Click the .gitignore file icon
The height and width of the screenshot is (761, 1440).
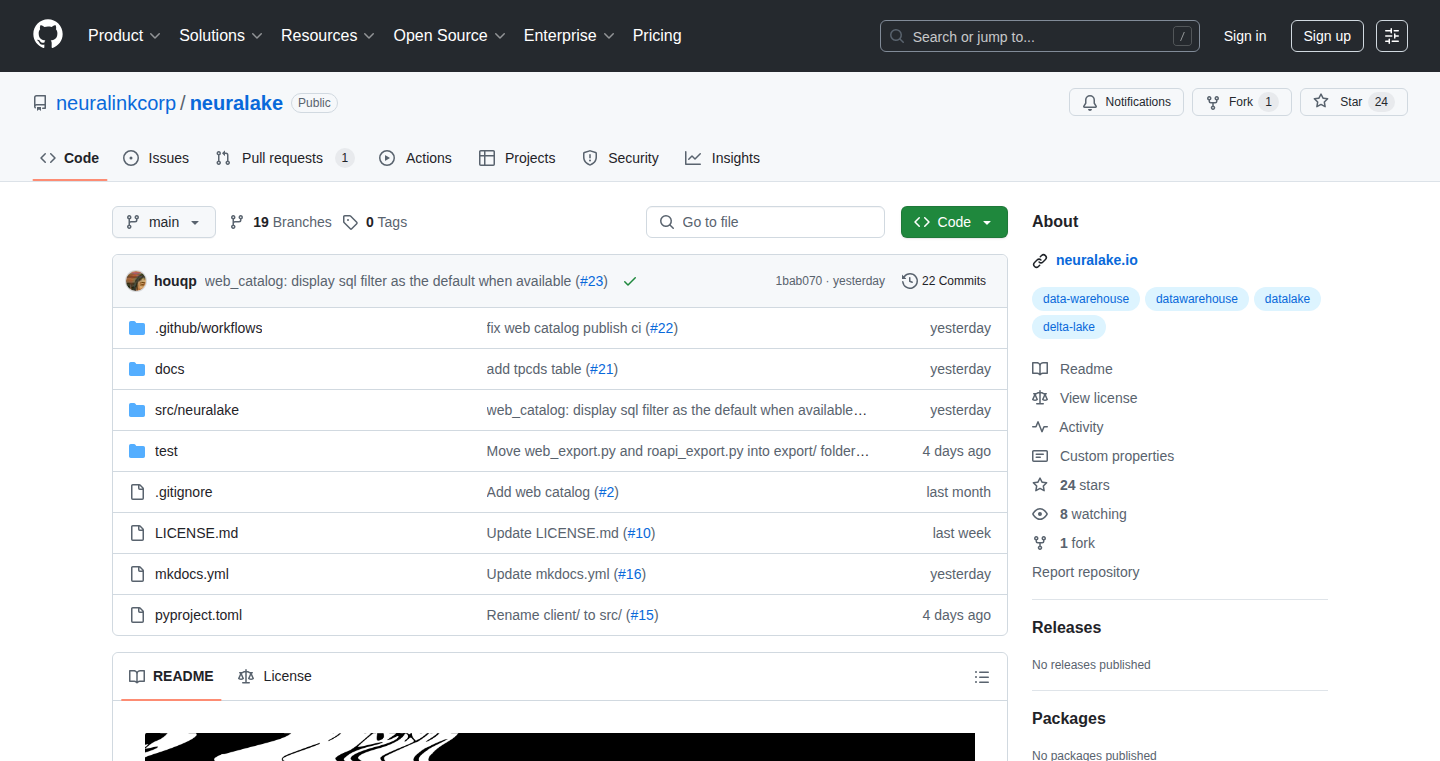tap(137, 492)
